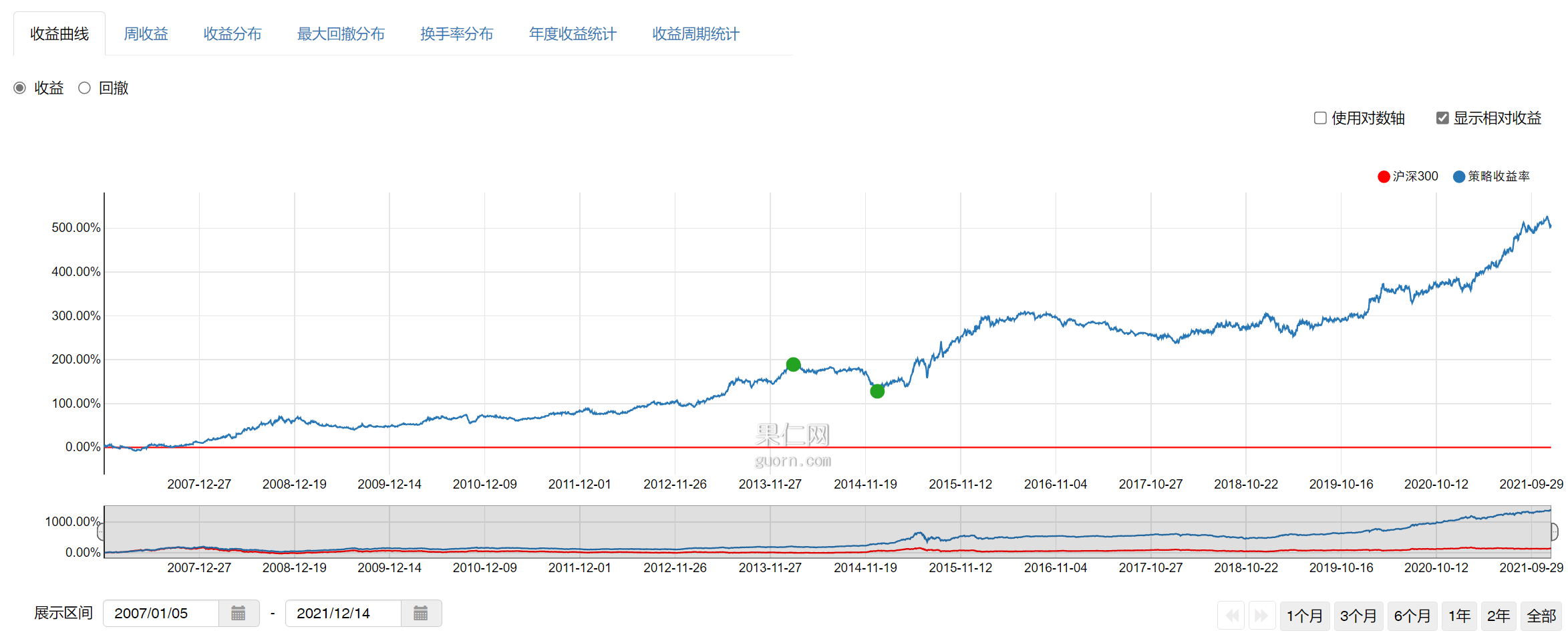The image size is (1568, 639).
Task: Set range to 3个月
Action: point(1358,616)
